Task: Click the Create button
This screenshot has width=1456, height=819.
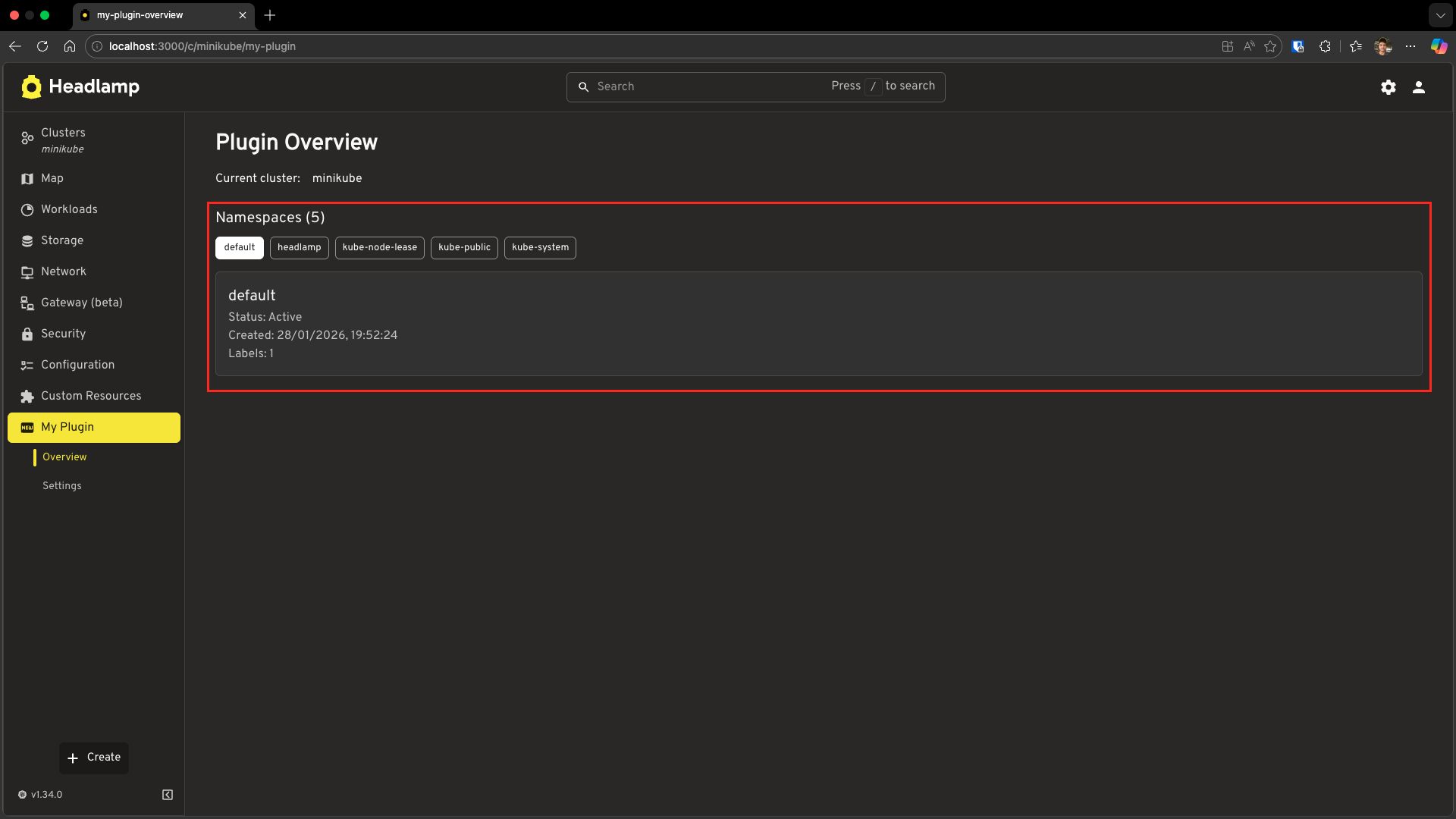Action: pyautogui.click(x=93, y=758)
